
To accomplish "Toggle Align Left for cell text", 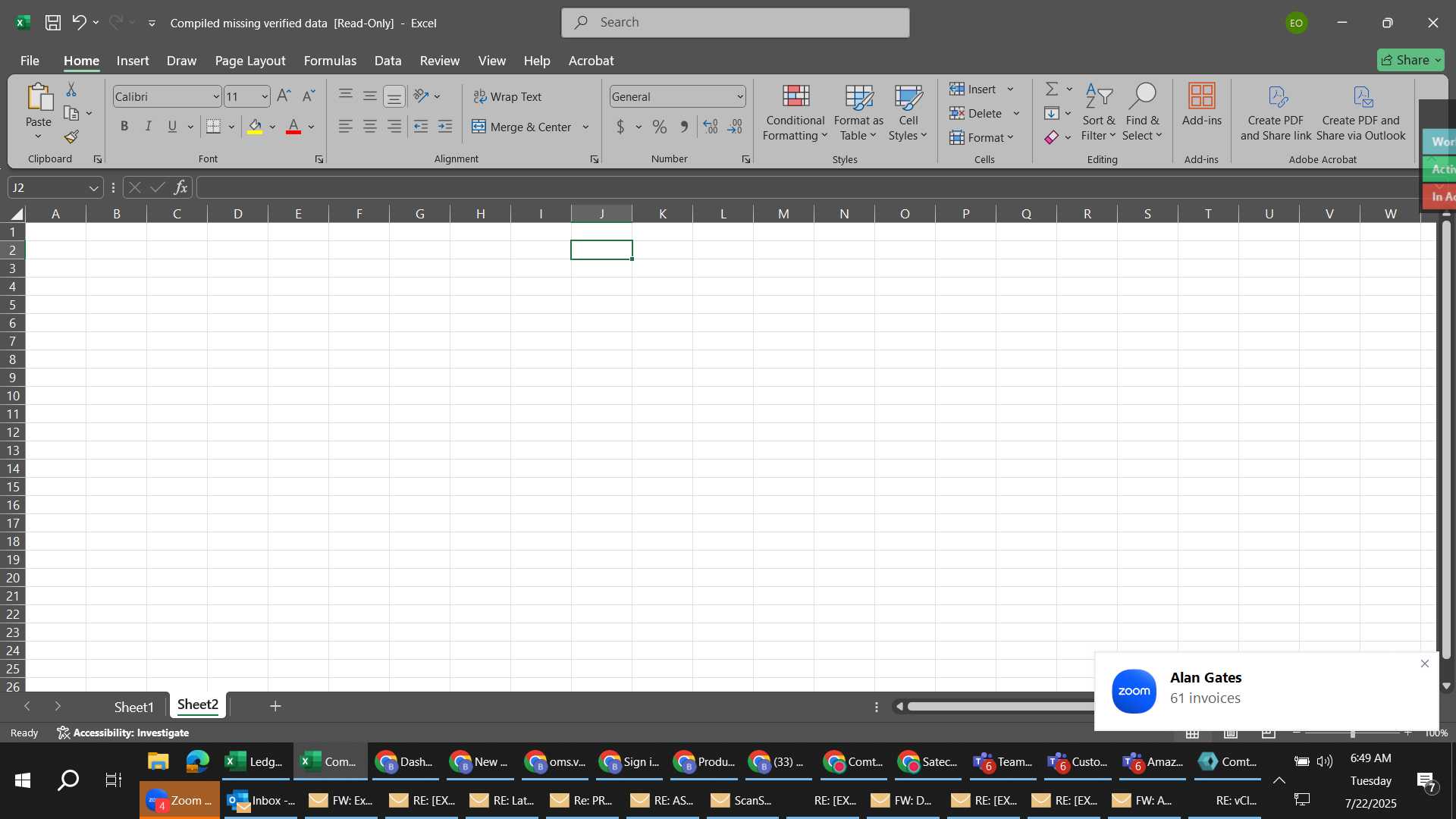I will tap(346, 127).
